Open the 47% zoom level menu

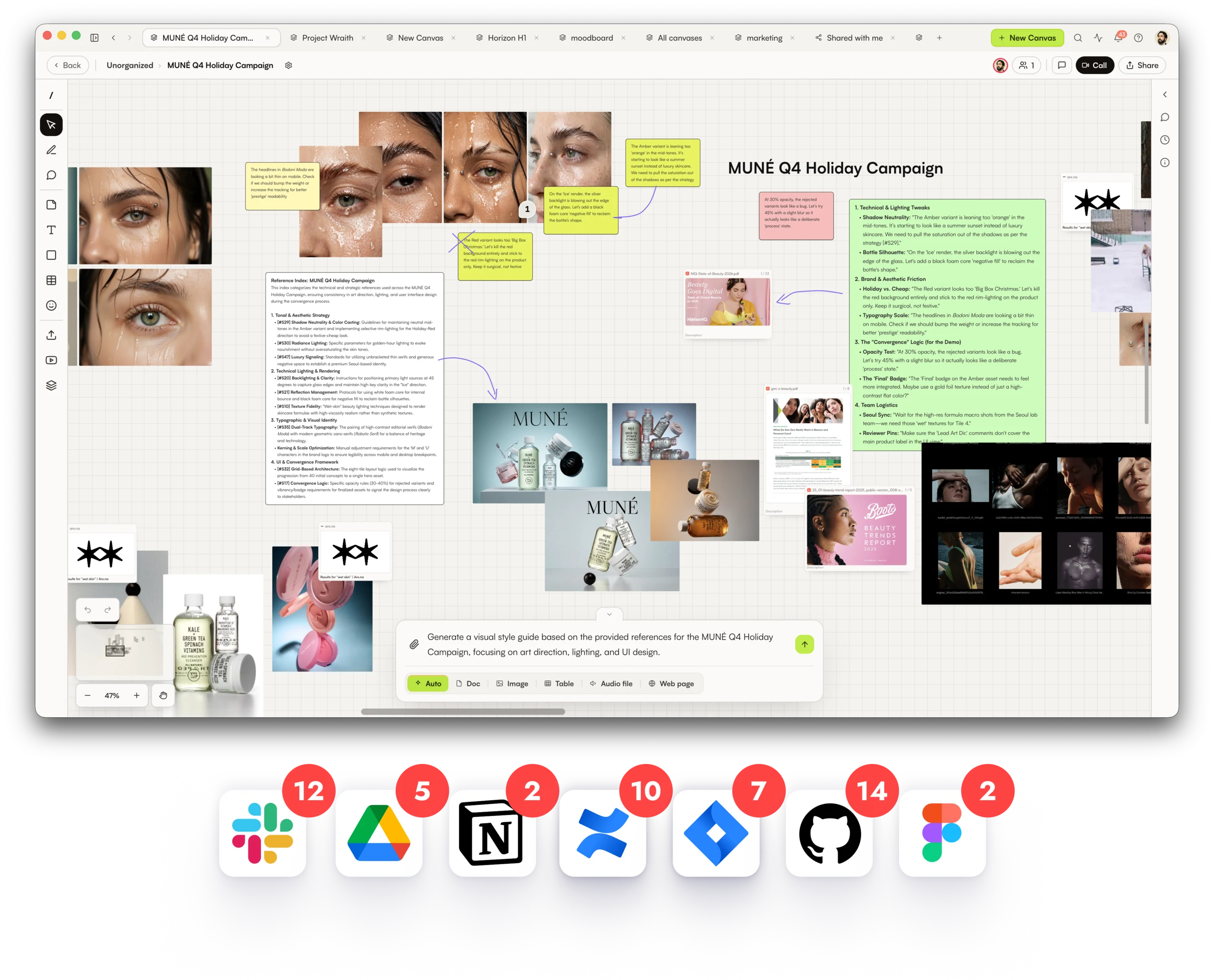(112, 695)
